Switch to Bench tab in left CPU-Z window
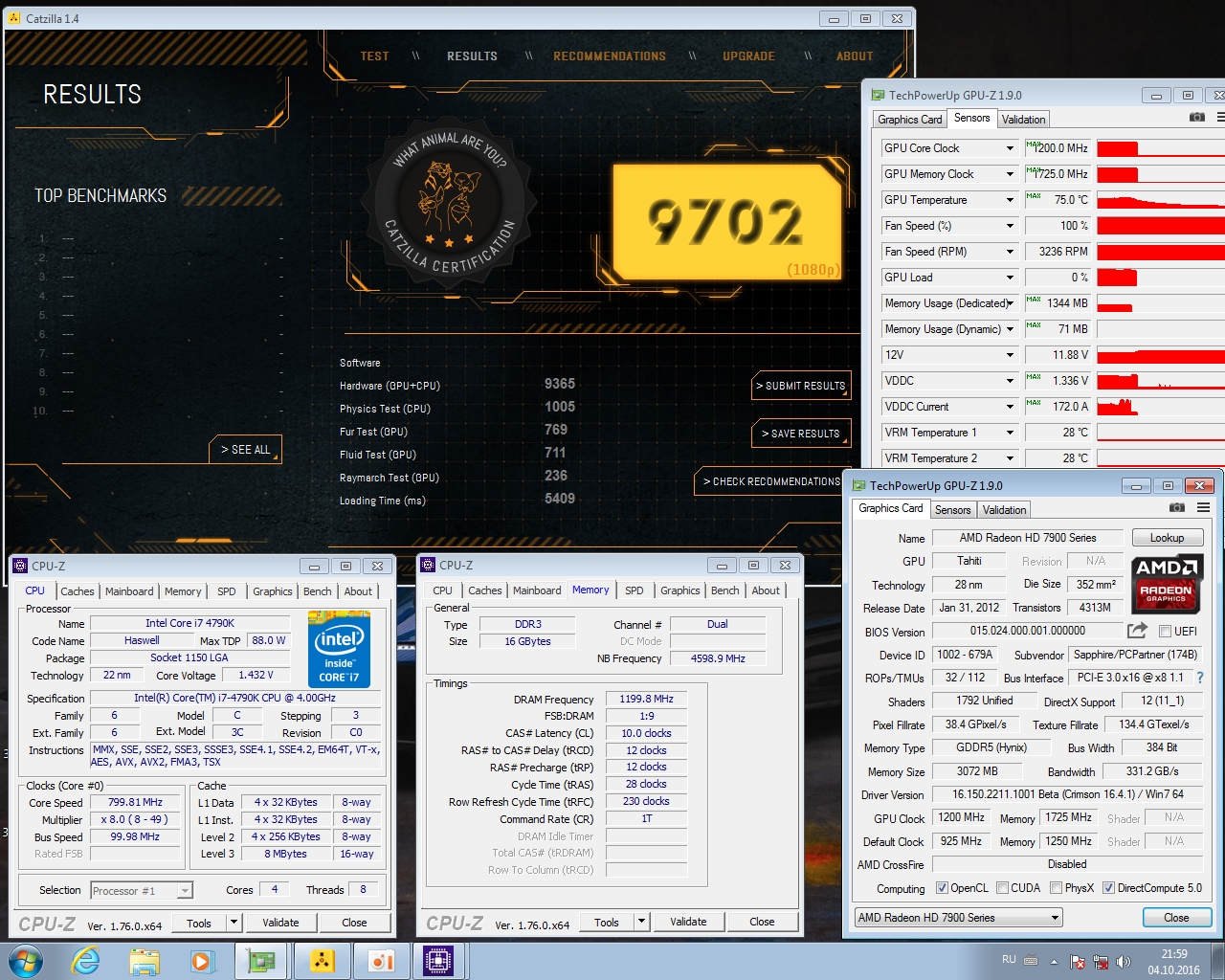 317,591
